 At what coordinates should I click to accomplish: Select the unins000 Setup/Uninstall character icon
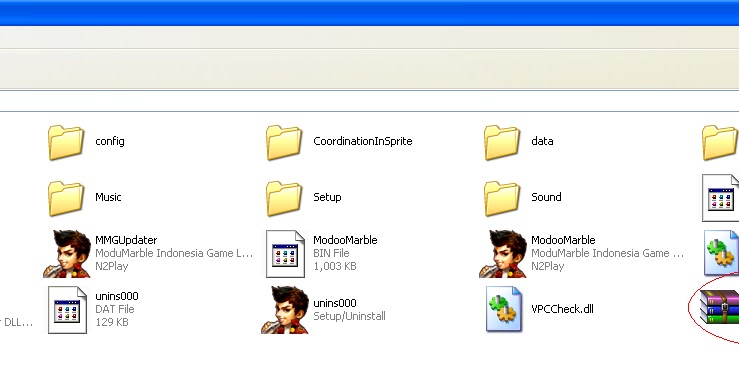tap(285, 310)
